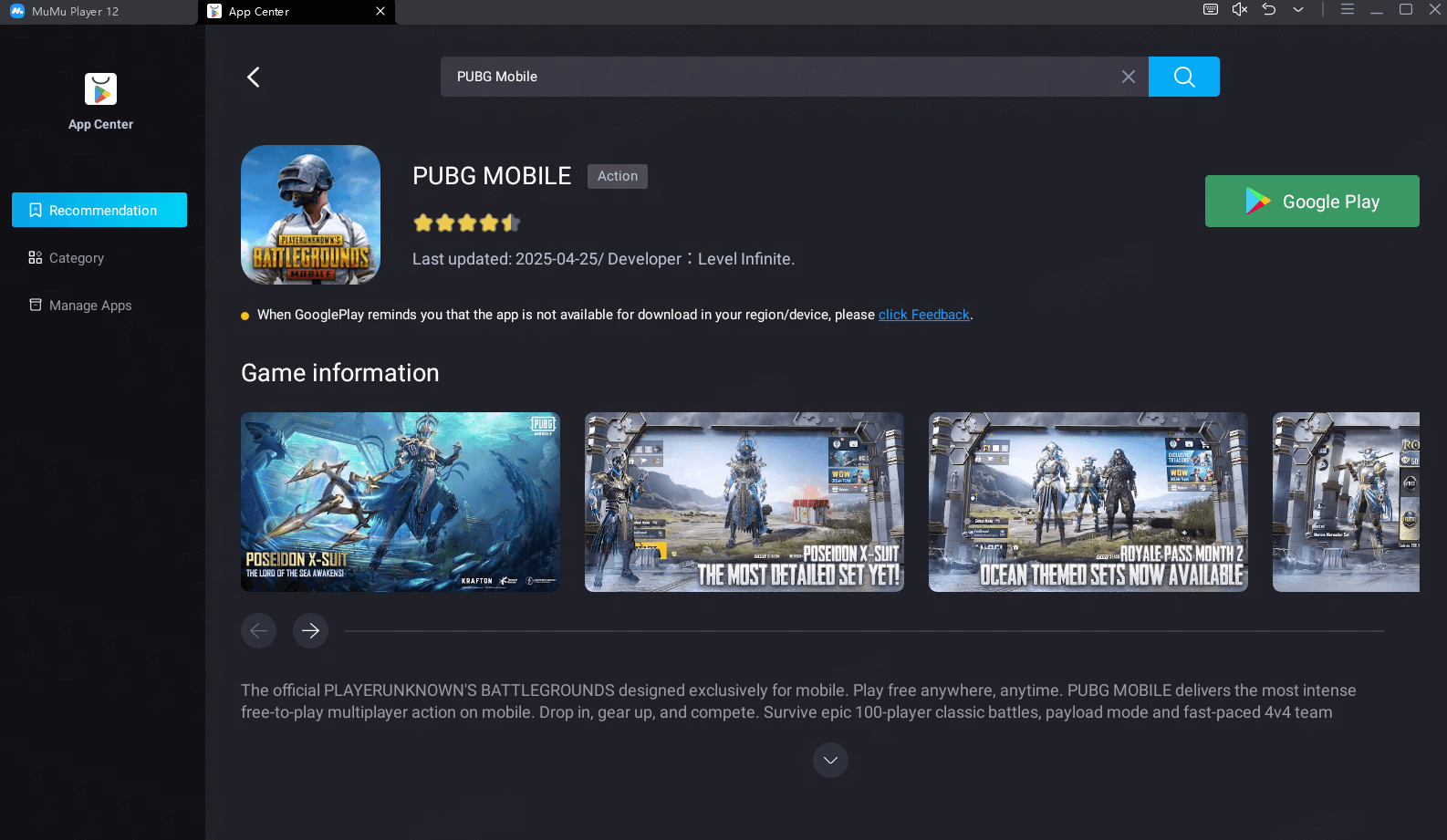
Task: Click the MuMu Player logo in the title bar
Action: 17,12
